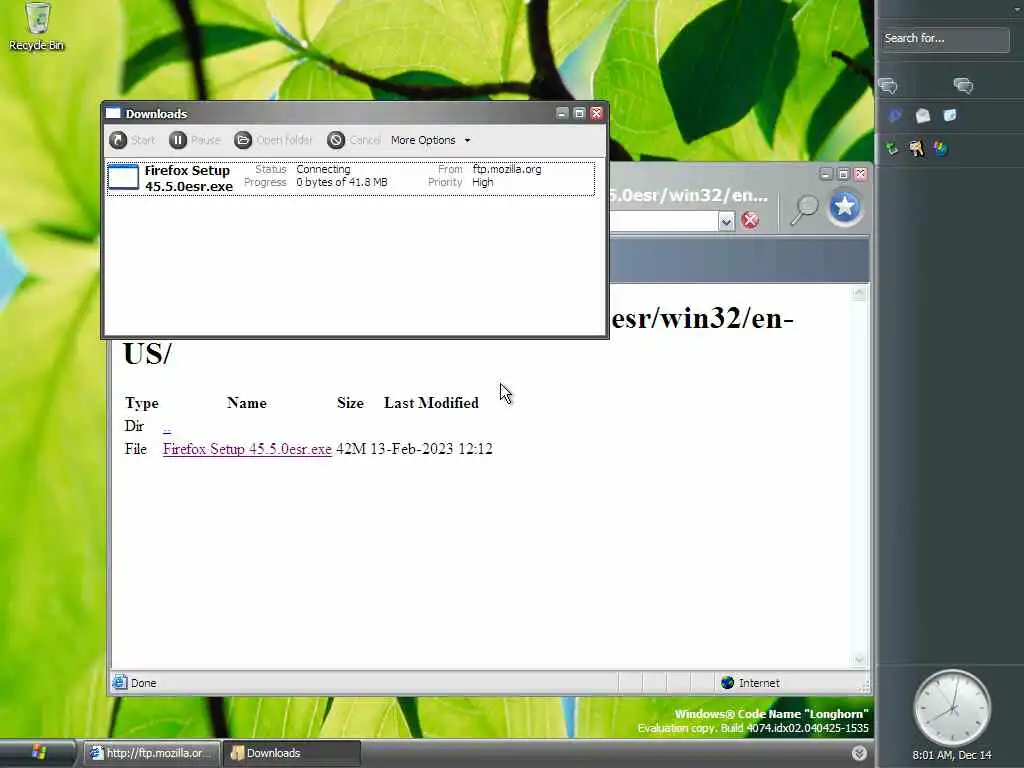Click Open folder in Downloads toolbar
Image resolution: width=1024 pixels, height=768 pixels.
click(274, 140)
